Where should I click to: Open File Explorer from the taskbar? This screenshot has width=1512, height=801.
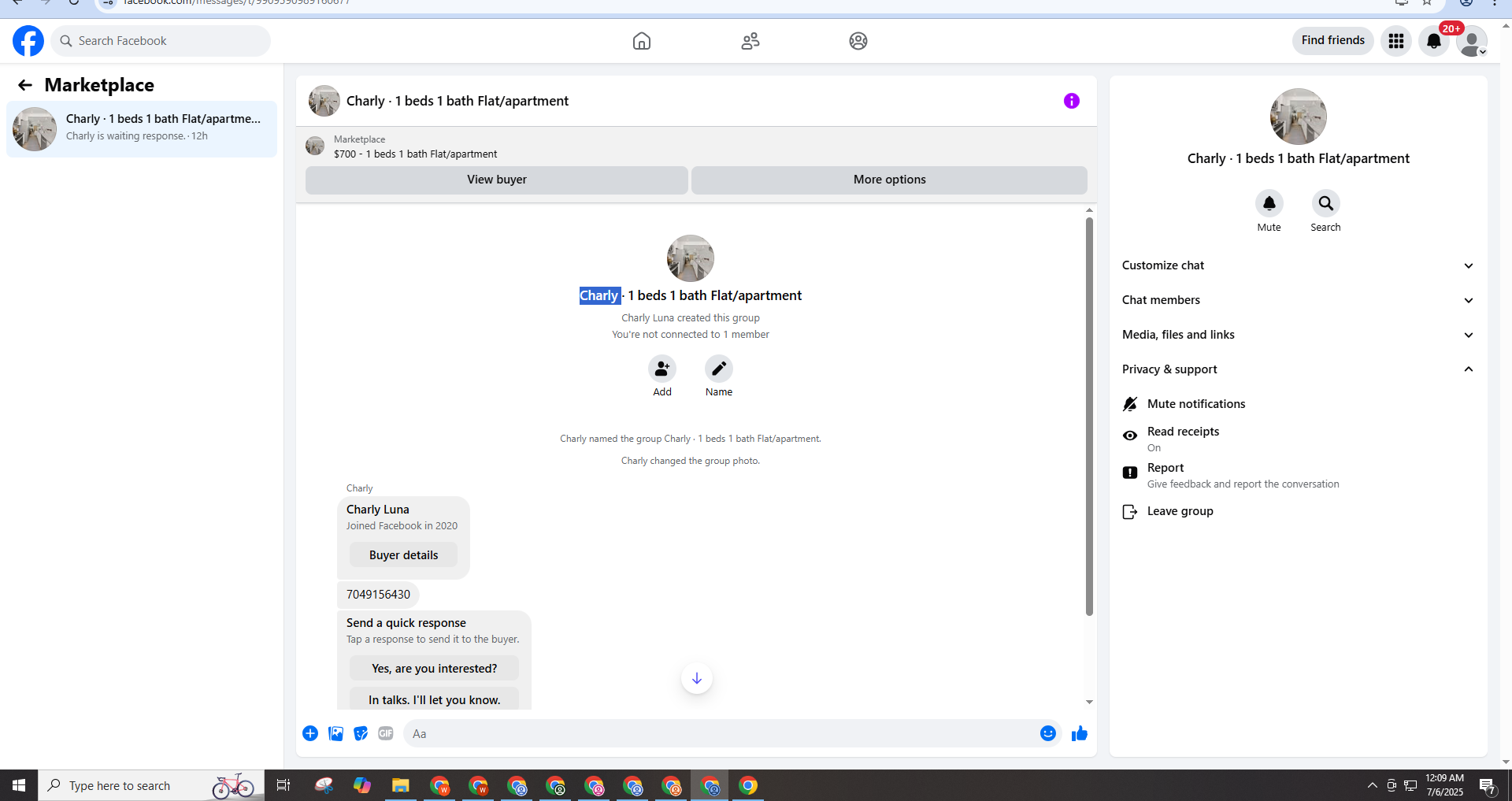(x=401, y=785)
